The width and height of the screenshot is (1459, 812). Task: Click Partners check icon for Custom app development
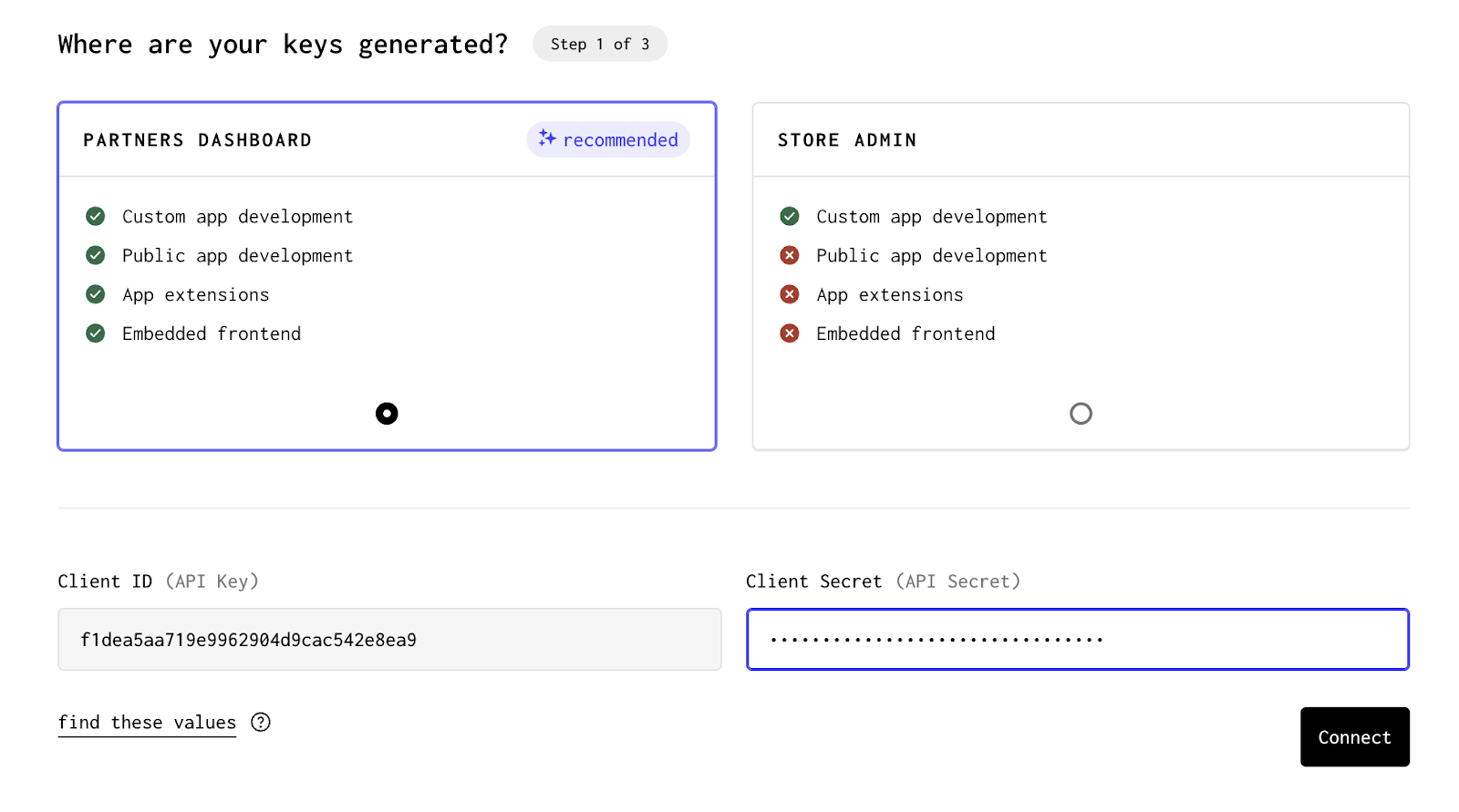pyautogui.click(x=96, y=216)
